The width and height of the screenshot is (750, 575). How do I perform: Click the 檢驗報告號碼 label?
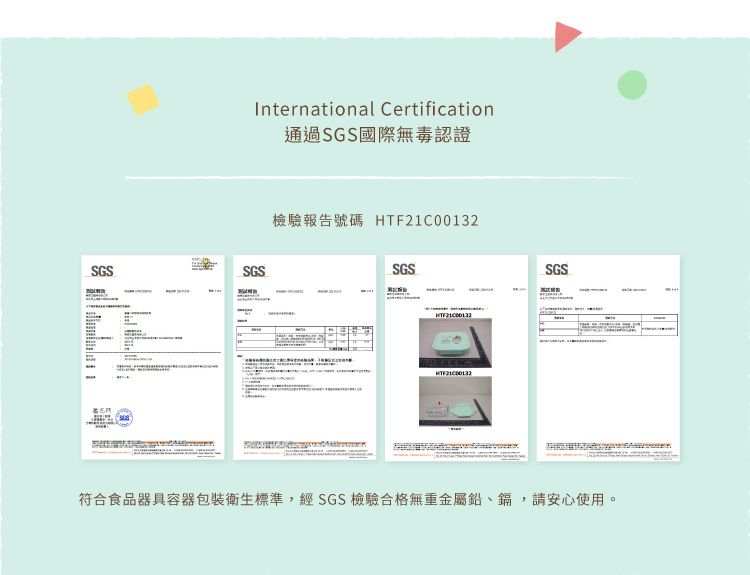click(318, 221)
